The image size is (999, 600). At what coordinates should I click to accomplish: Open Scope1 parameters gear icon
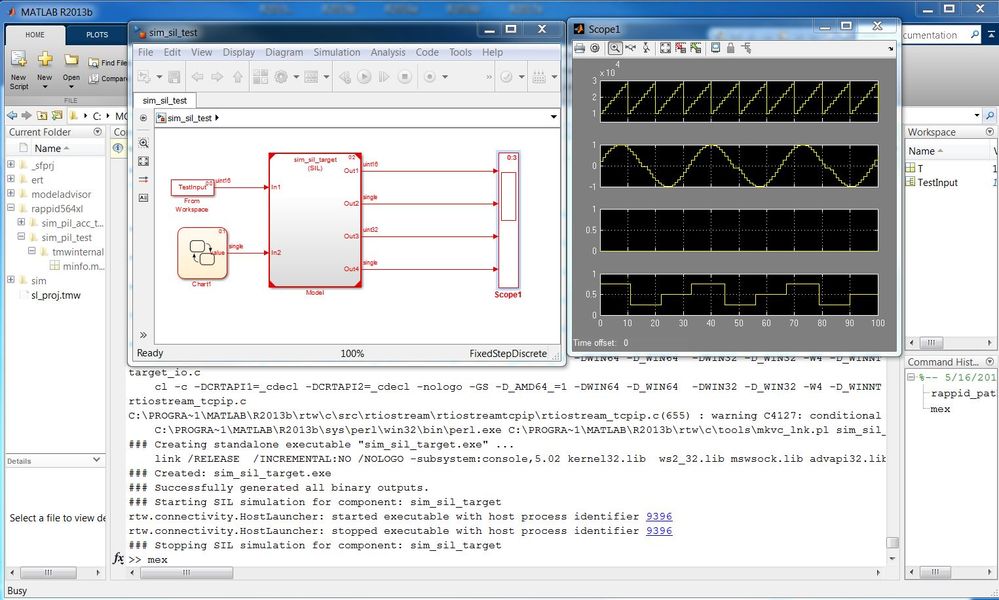595,48
